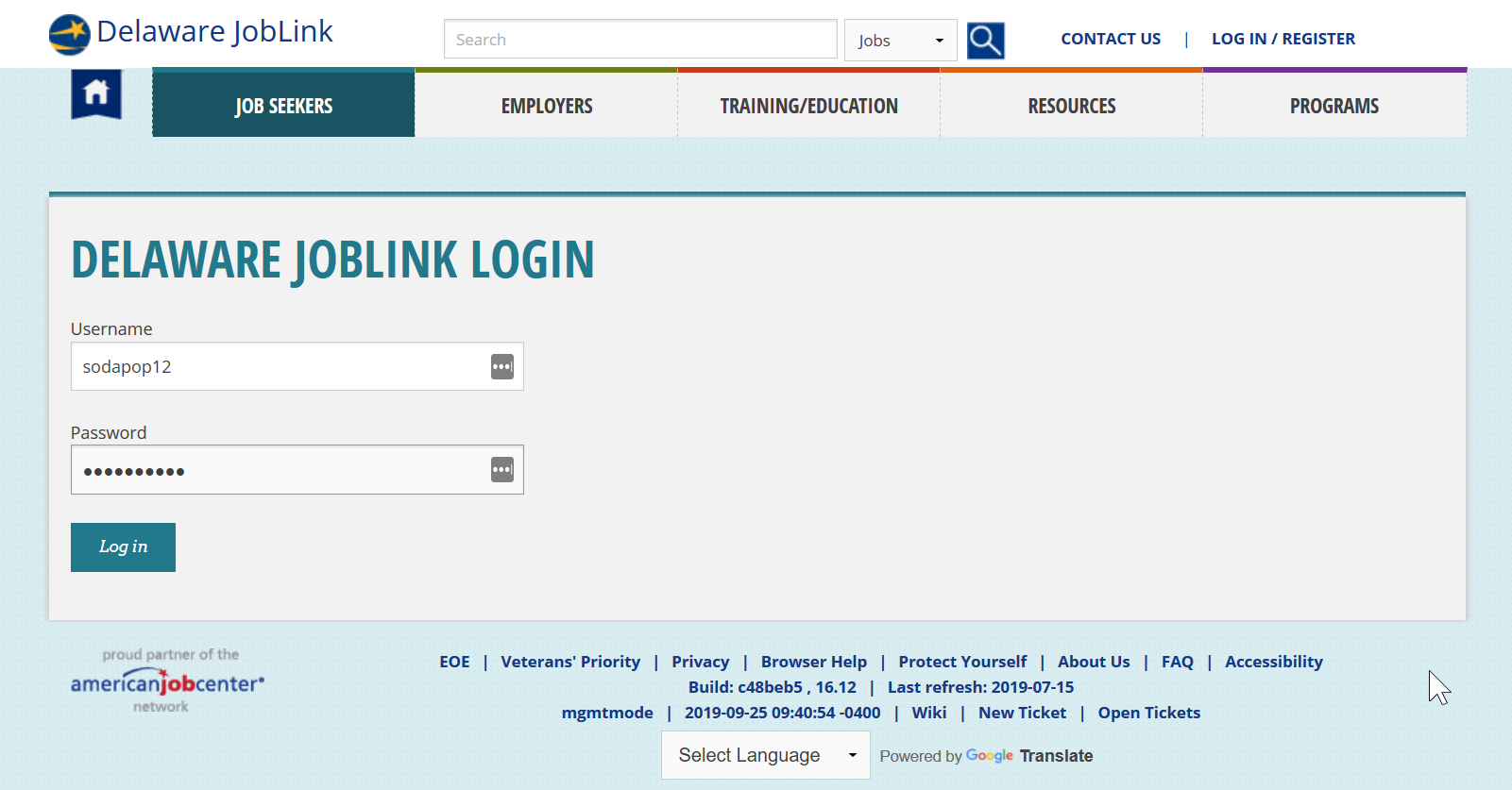The width and height of the screenshot is (1512, 790).
Task: Open the Contact Us link
Action: click(1111, 39)
